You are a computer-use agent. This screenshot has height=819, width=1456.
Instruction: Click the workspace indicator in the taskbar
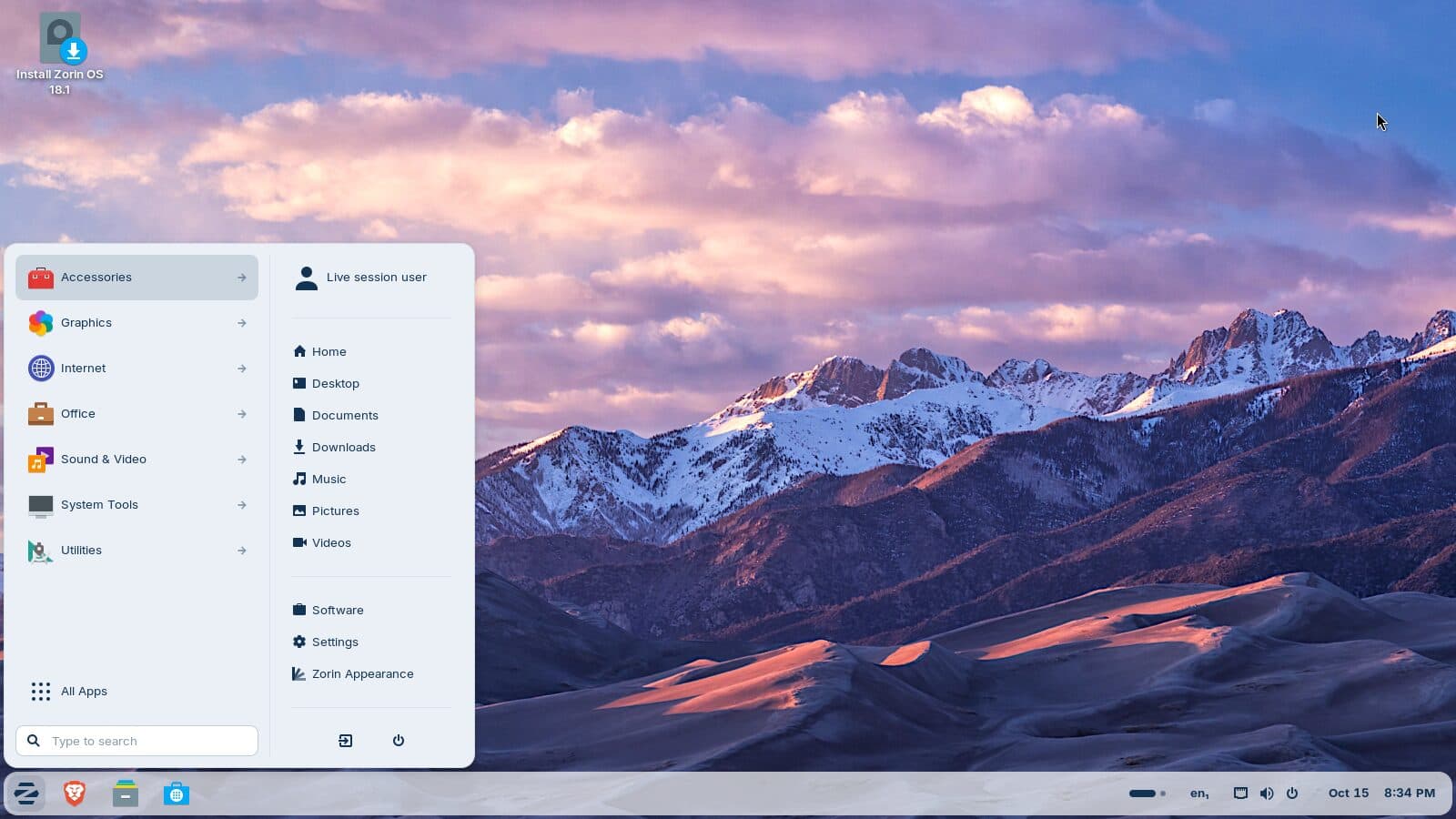point(1148,794)
